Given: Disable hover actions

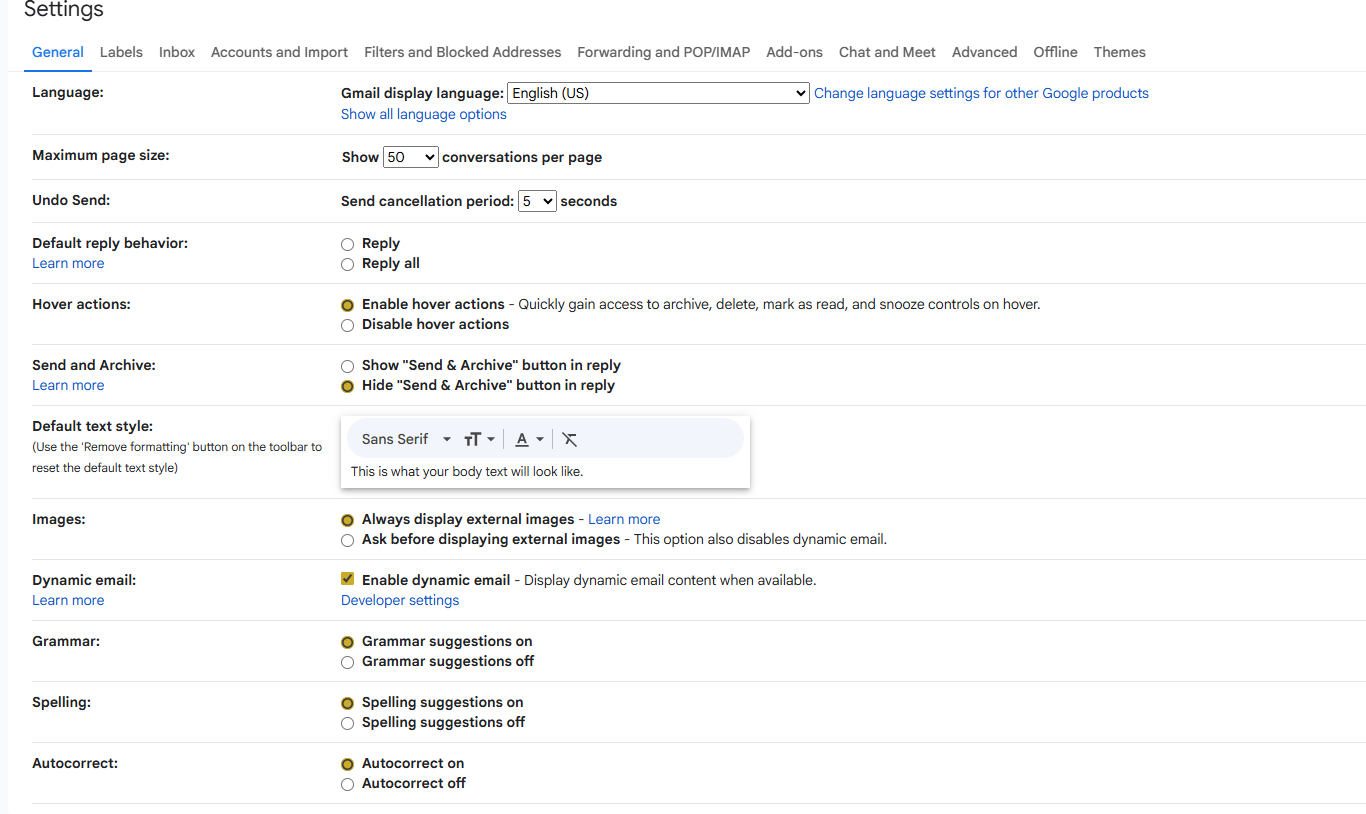Looking at the screenshot, I should tap(347, 325).
